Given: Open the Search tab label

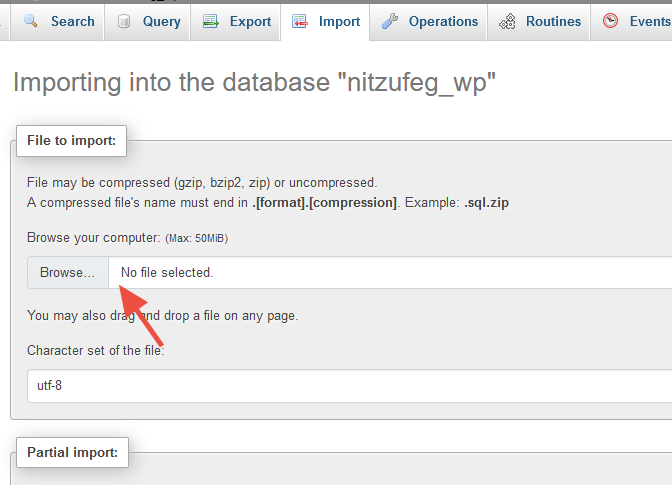Looking at the screenshot, I should coord(72,21).
